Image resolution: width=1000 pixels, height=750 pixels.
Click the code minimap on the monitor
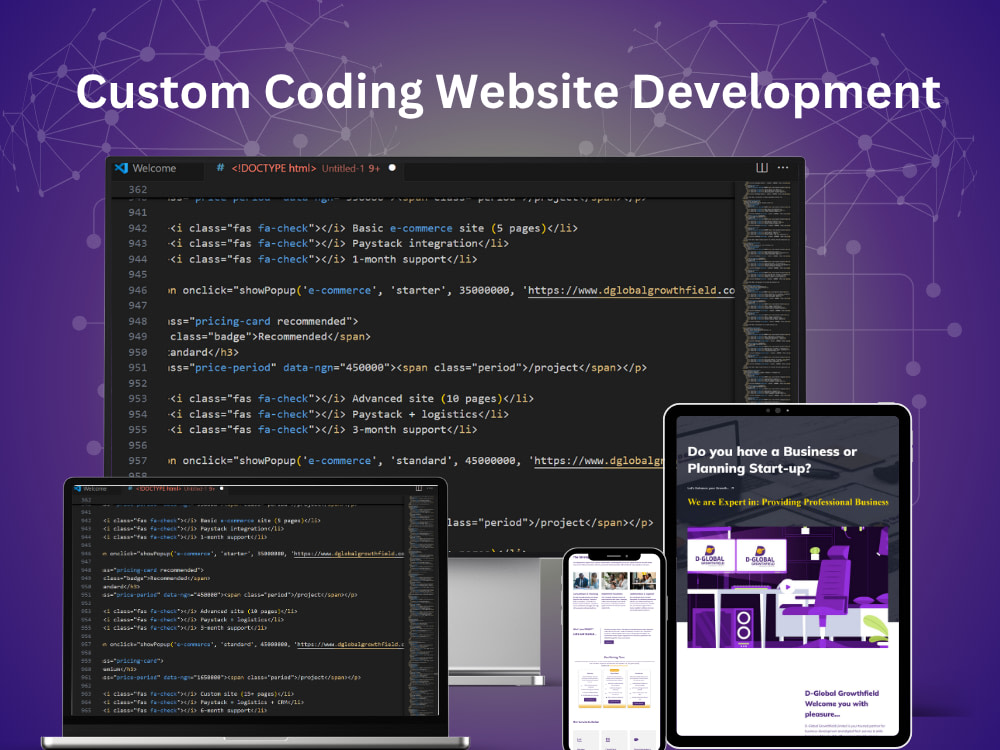click(767, 290)
